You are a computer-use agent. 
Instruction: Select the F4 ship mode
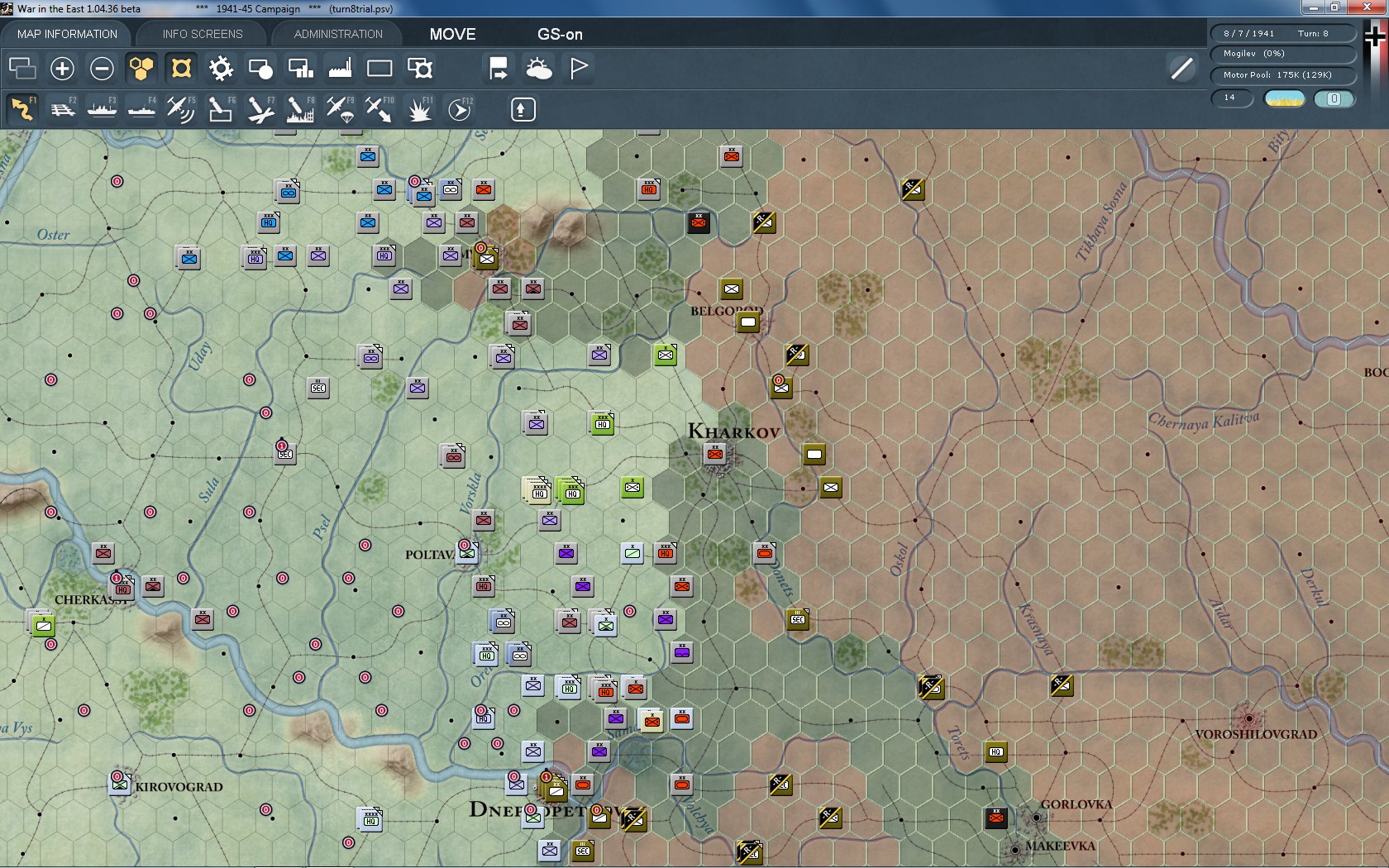point(141,108)
